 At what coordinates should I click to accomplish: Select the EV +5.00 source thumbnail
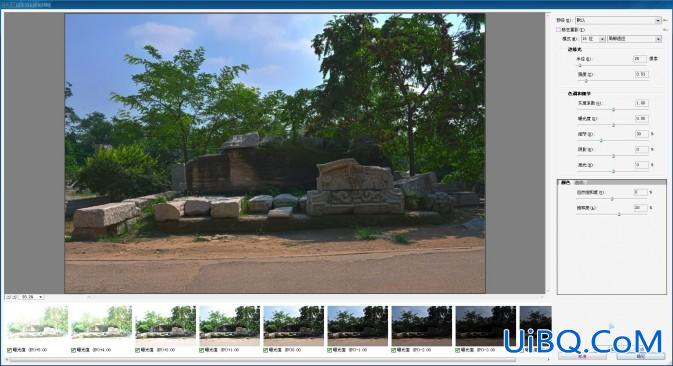coord(37,326)
